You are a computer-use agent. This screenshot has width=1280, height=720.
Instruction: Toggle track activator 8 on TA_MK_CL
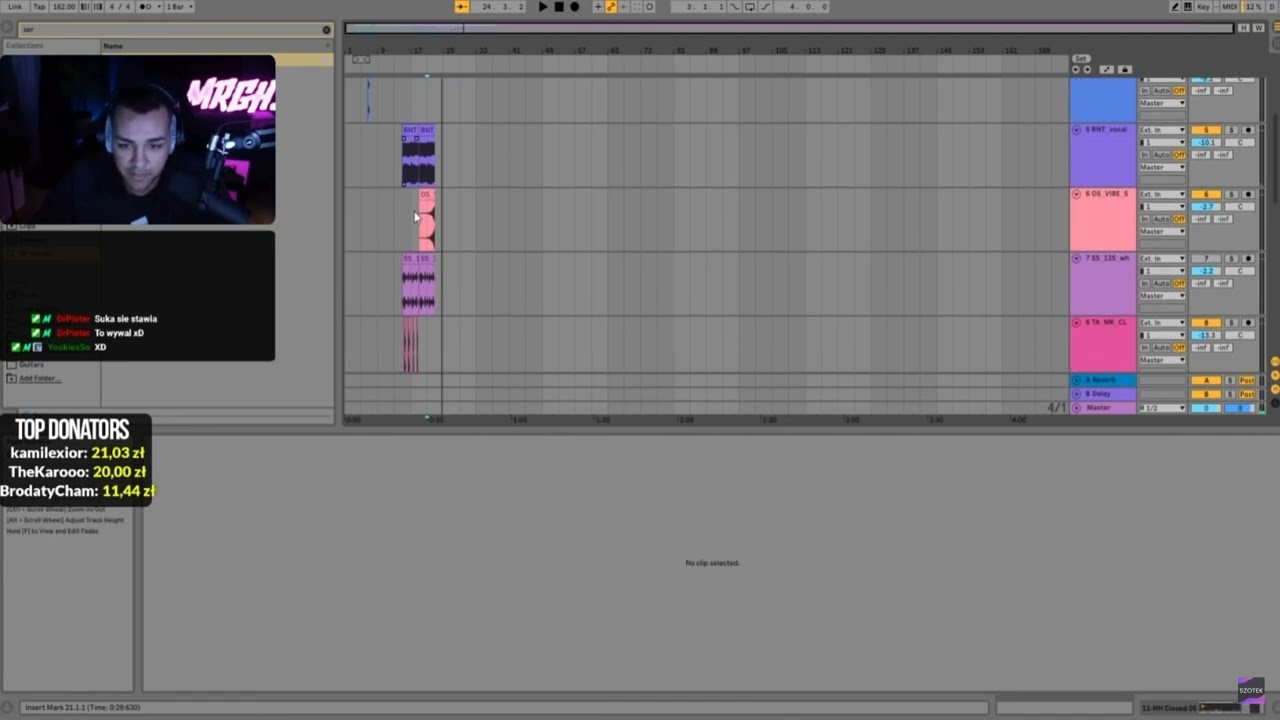(1206, 322)
